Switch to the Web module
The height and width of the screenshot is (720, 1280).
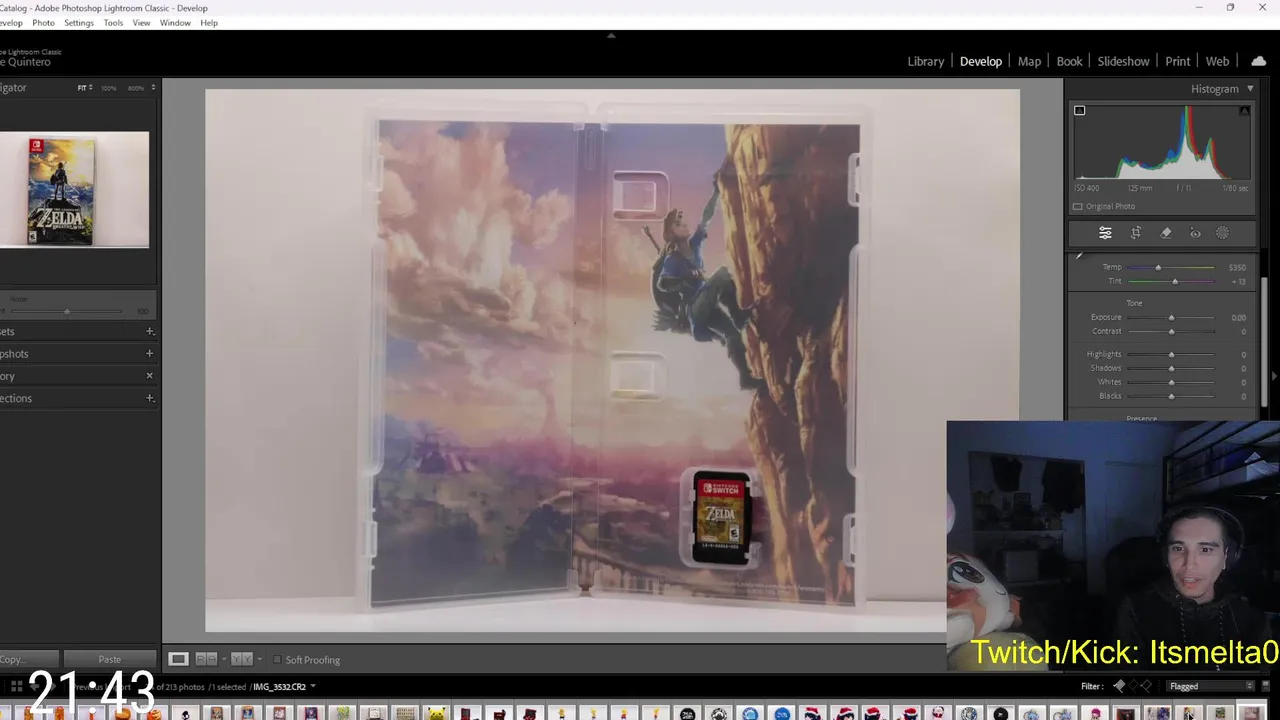(x=1217, y=61)
